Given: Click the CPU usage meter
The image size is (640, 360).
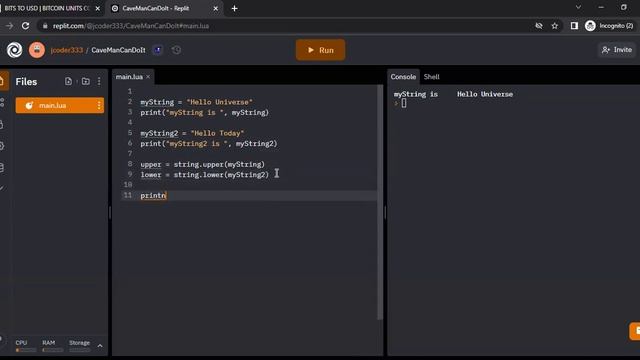Looking at the screenshot, I should click(x=25, y=346).
